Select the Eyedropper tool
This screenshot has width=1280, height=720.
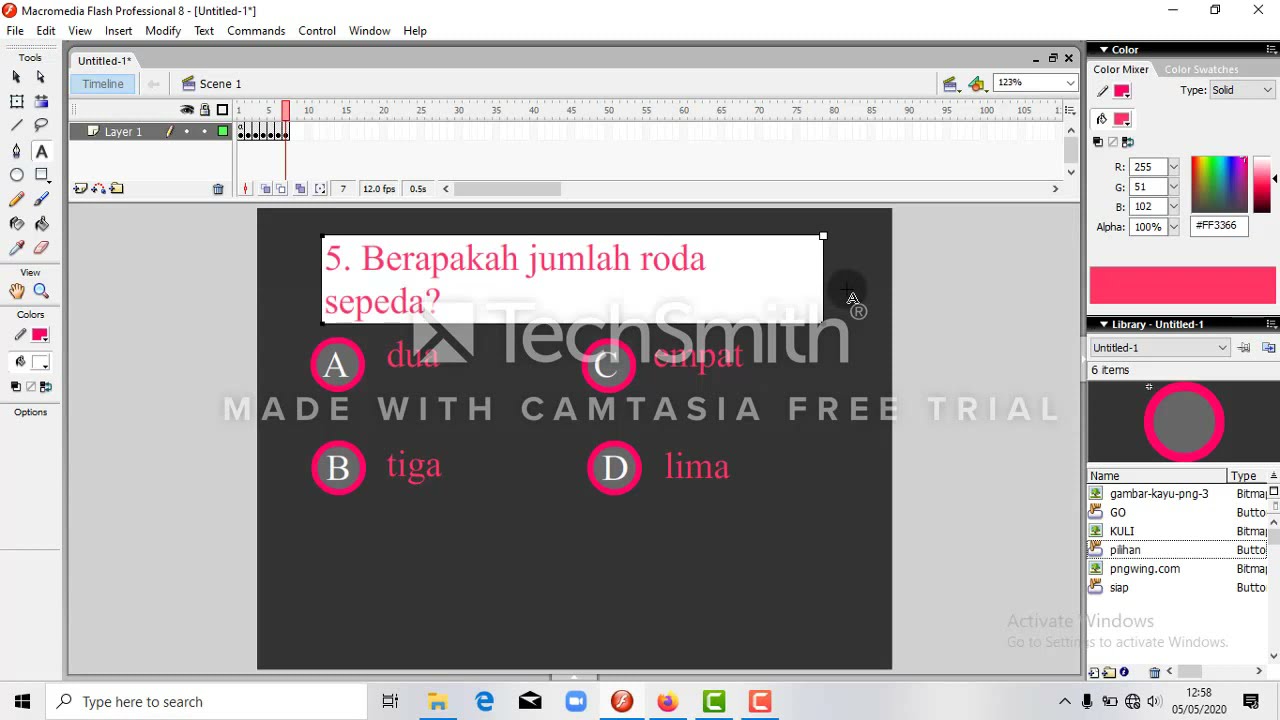tap(17, 248)
